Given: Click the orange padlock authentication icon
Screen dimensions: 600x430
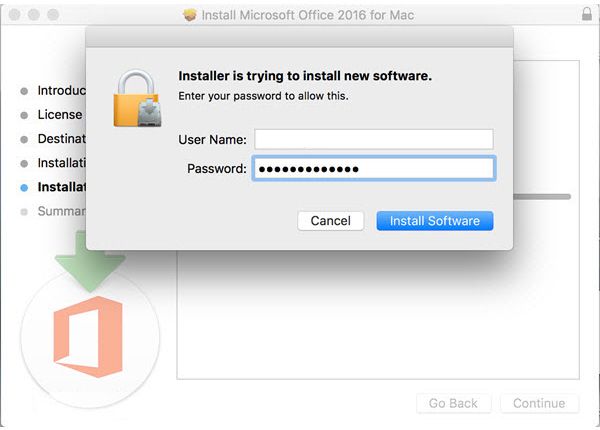Looking at the screenshot, I should [x=137, y=98].
